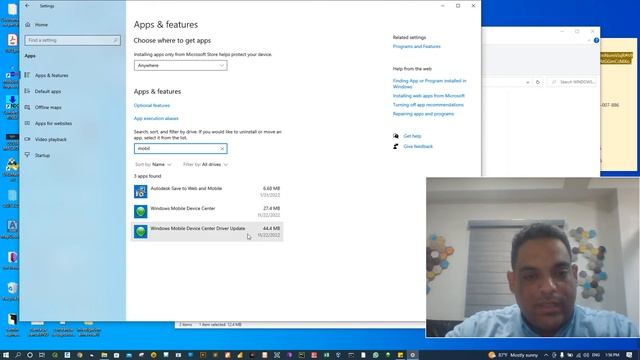Show hidden system tray icons chevron
640x360 pixels.
coord(546,355)
